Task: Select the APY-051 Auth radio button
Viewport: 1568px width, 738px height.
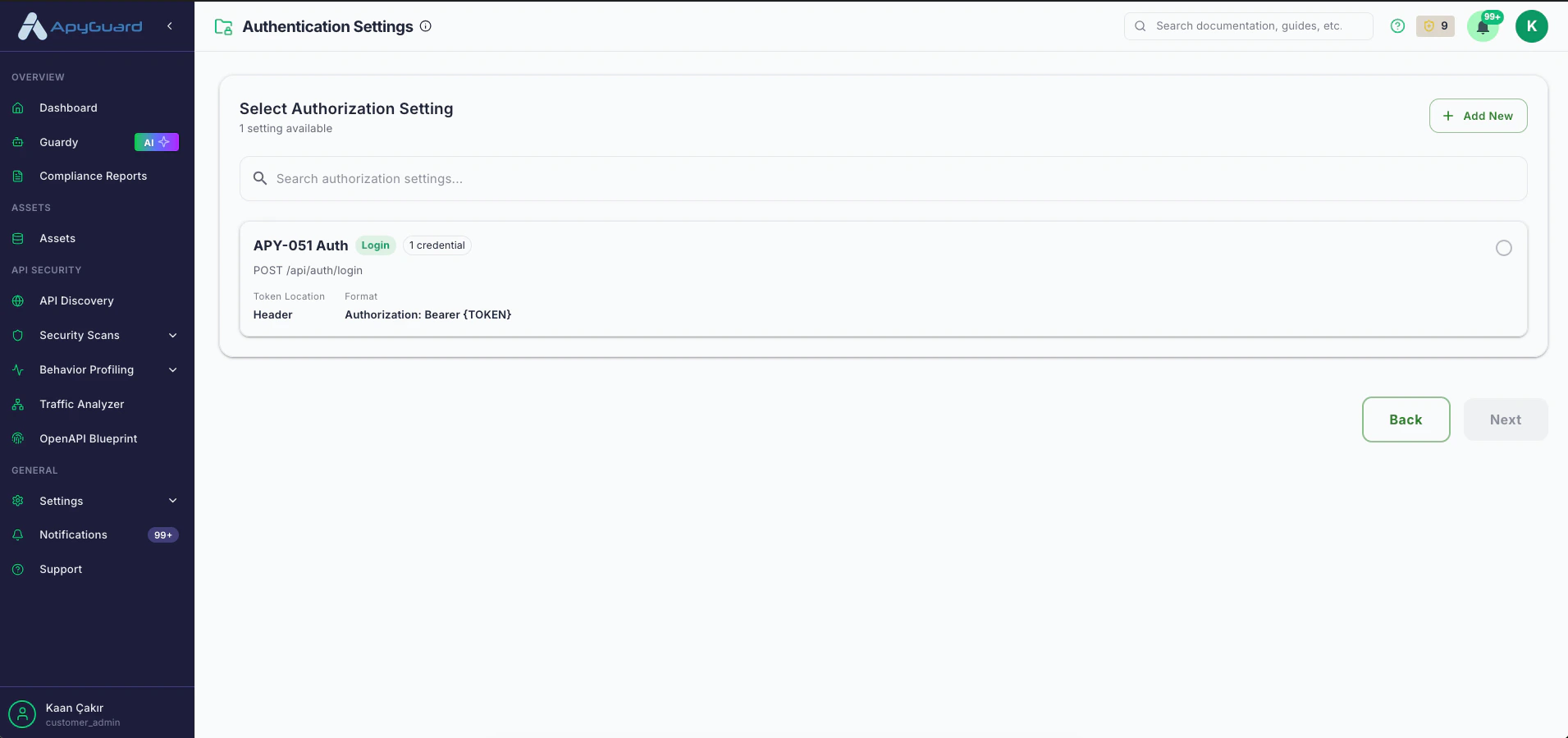Action: [1504, 248]
